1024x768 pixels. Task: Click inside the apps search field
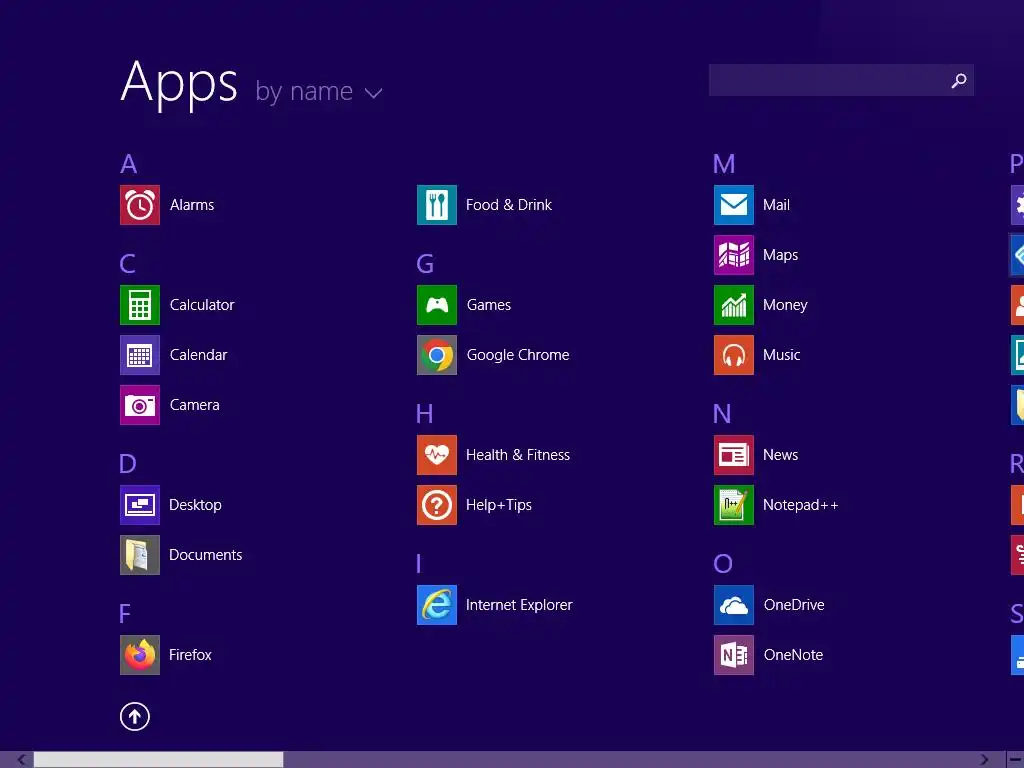pos(841,80)
